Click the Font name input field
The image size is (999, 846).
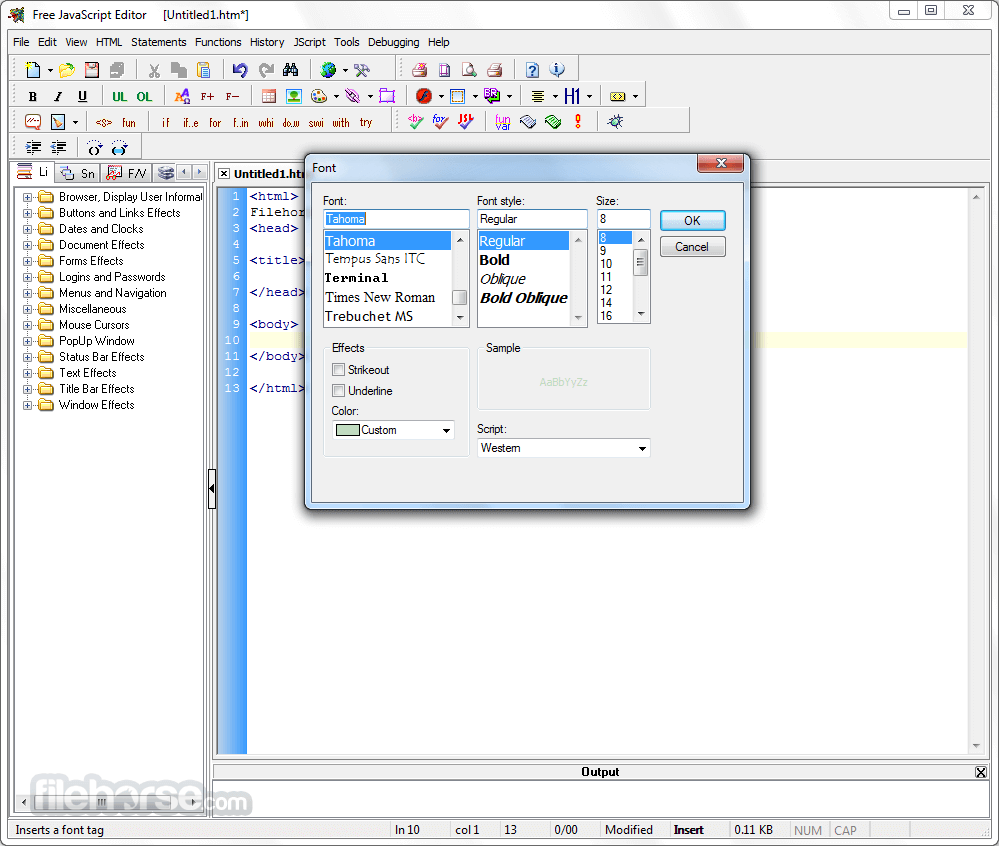click(396, 219)
